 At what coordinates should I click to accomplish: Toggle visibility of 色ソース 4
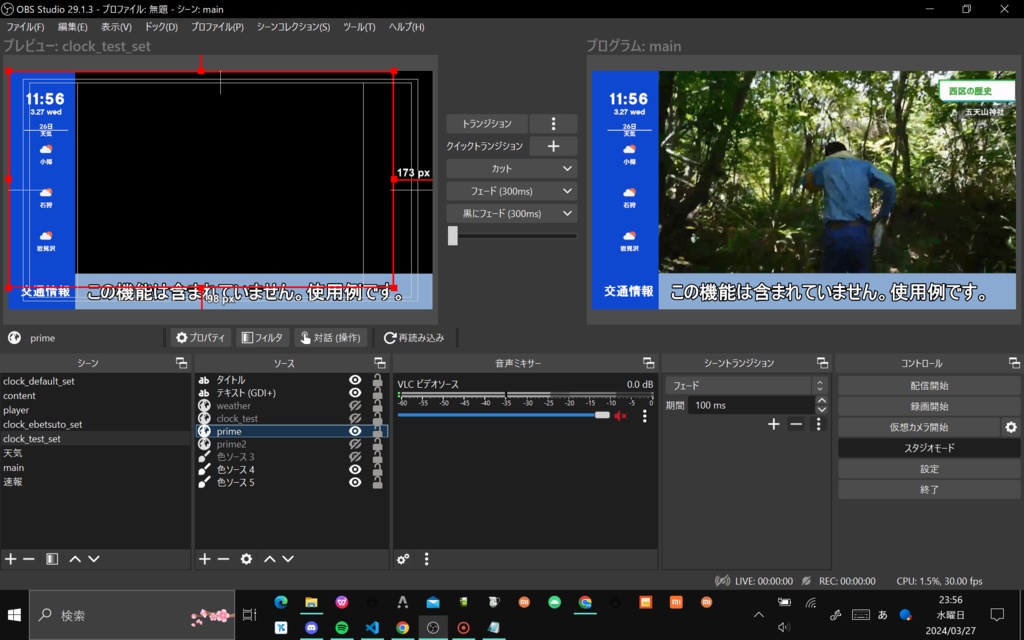coord(355,469)
